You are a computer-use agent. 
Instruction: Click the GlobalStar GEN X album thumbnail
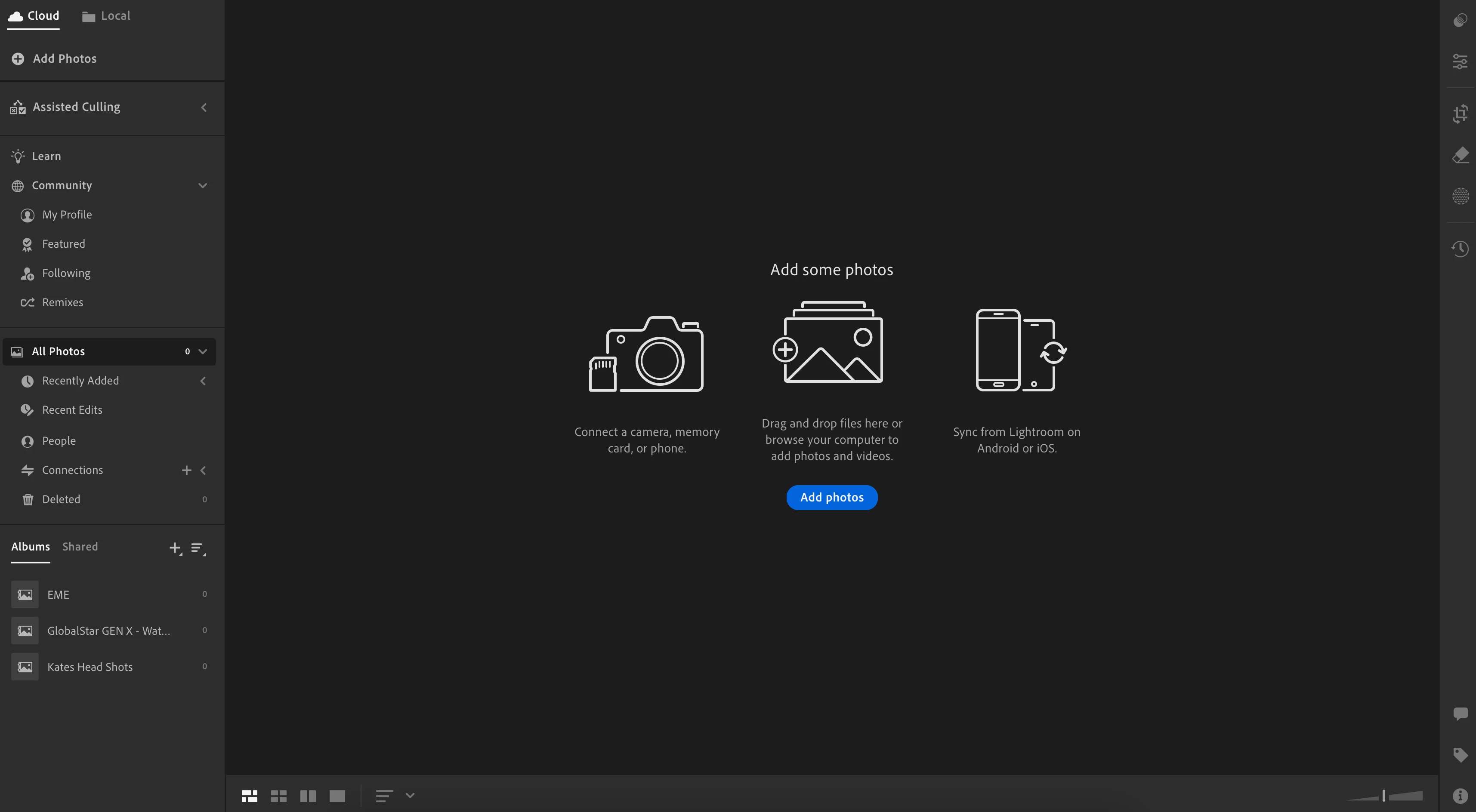pyautogui.click(x=25, y=631)
